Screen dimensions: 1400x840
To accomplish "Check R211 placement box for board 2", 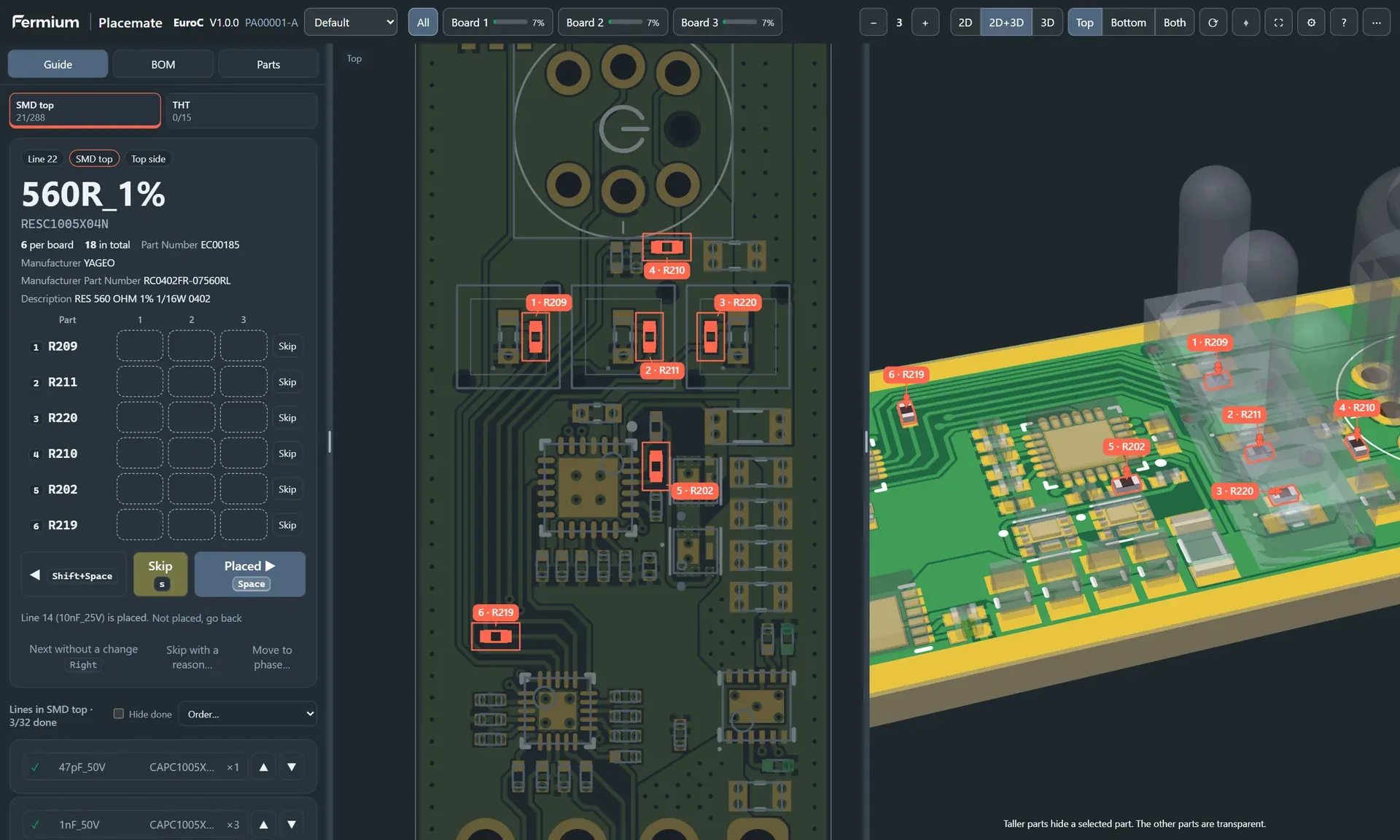I will (192, 381).
